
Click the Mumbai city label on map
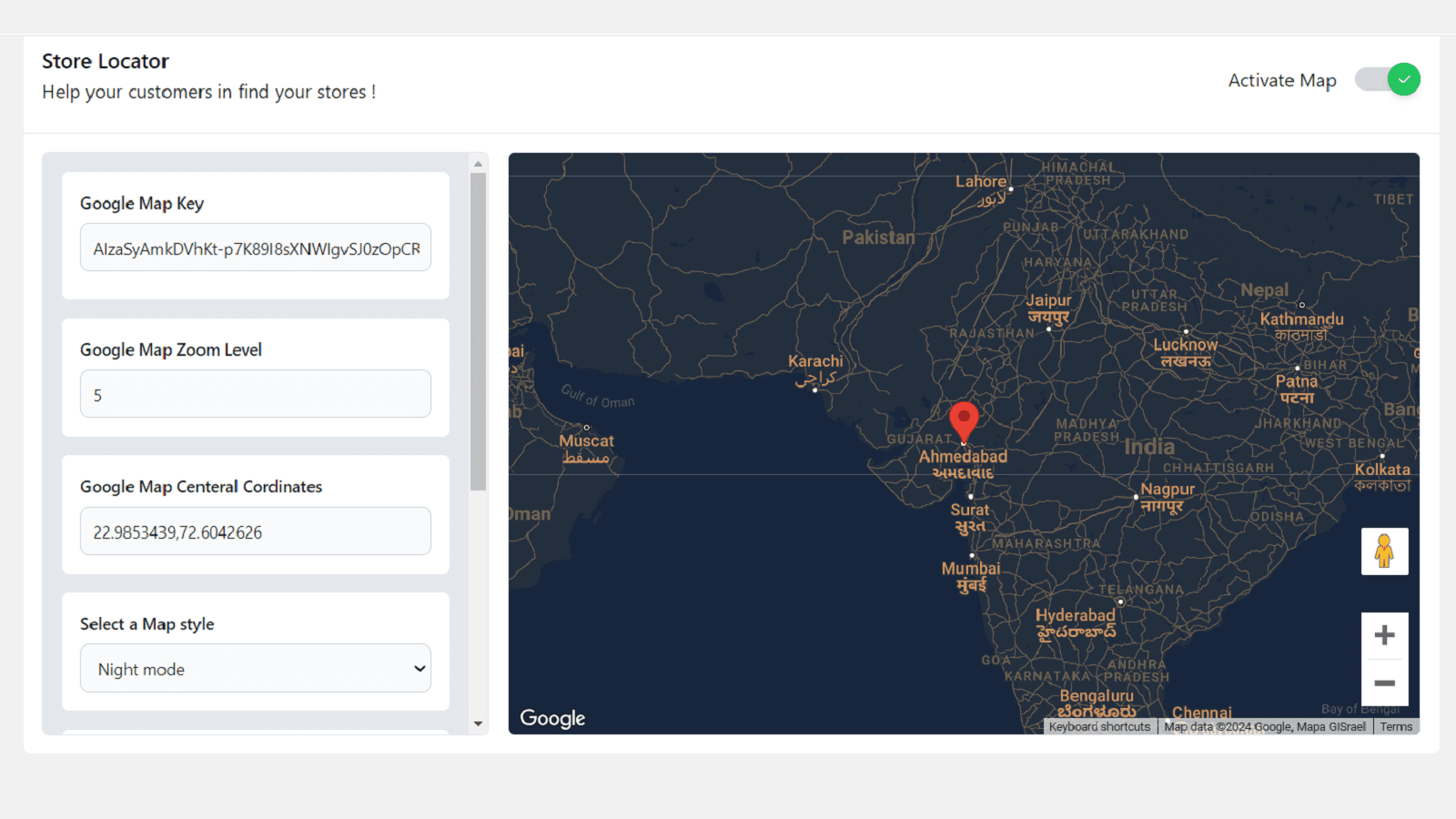pos(971,569)
